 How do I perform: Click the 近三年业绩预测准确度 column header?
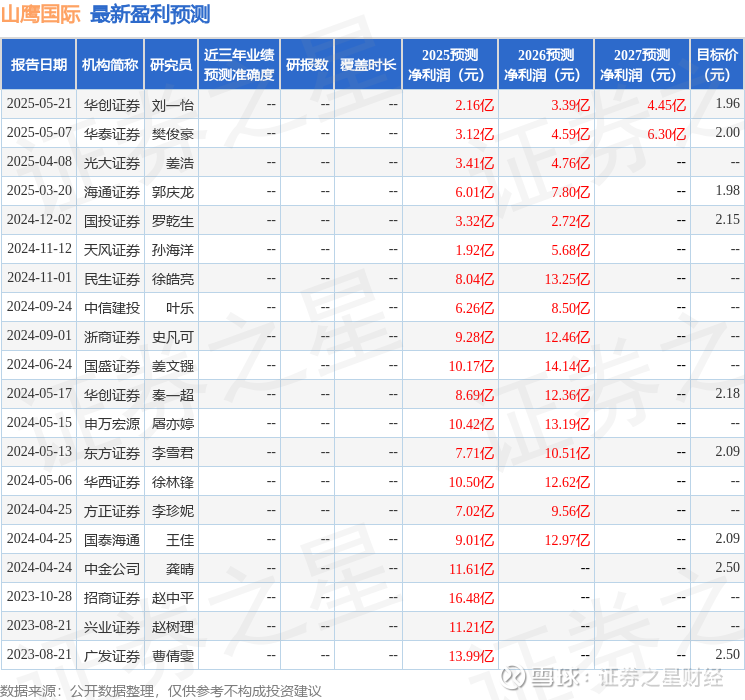click(239, 65)
